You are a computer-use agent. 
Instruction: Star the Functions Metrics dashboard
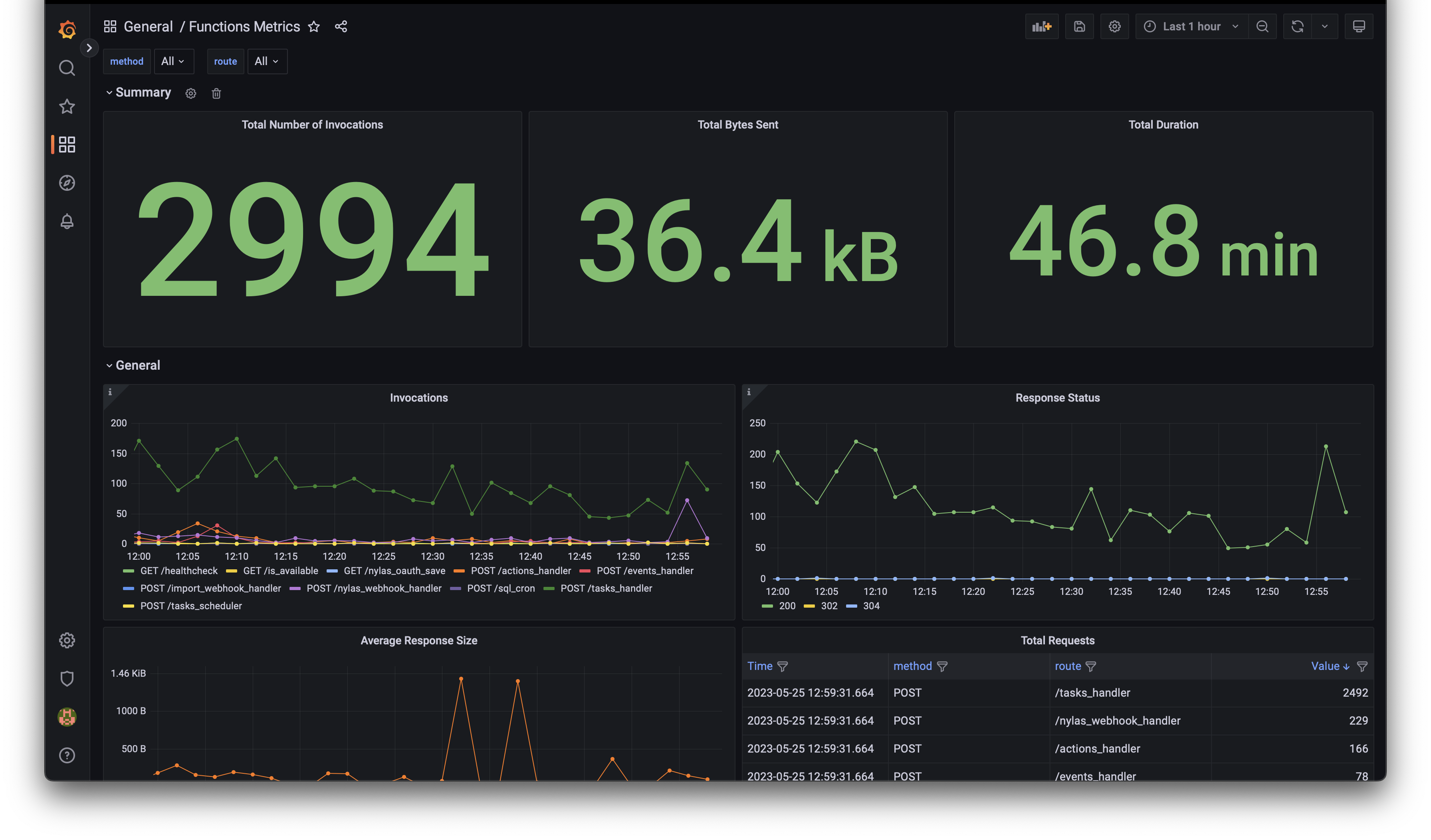click(313, 27)
